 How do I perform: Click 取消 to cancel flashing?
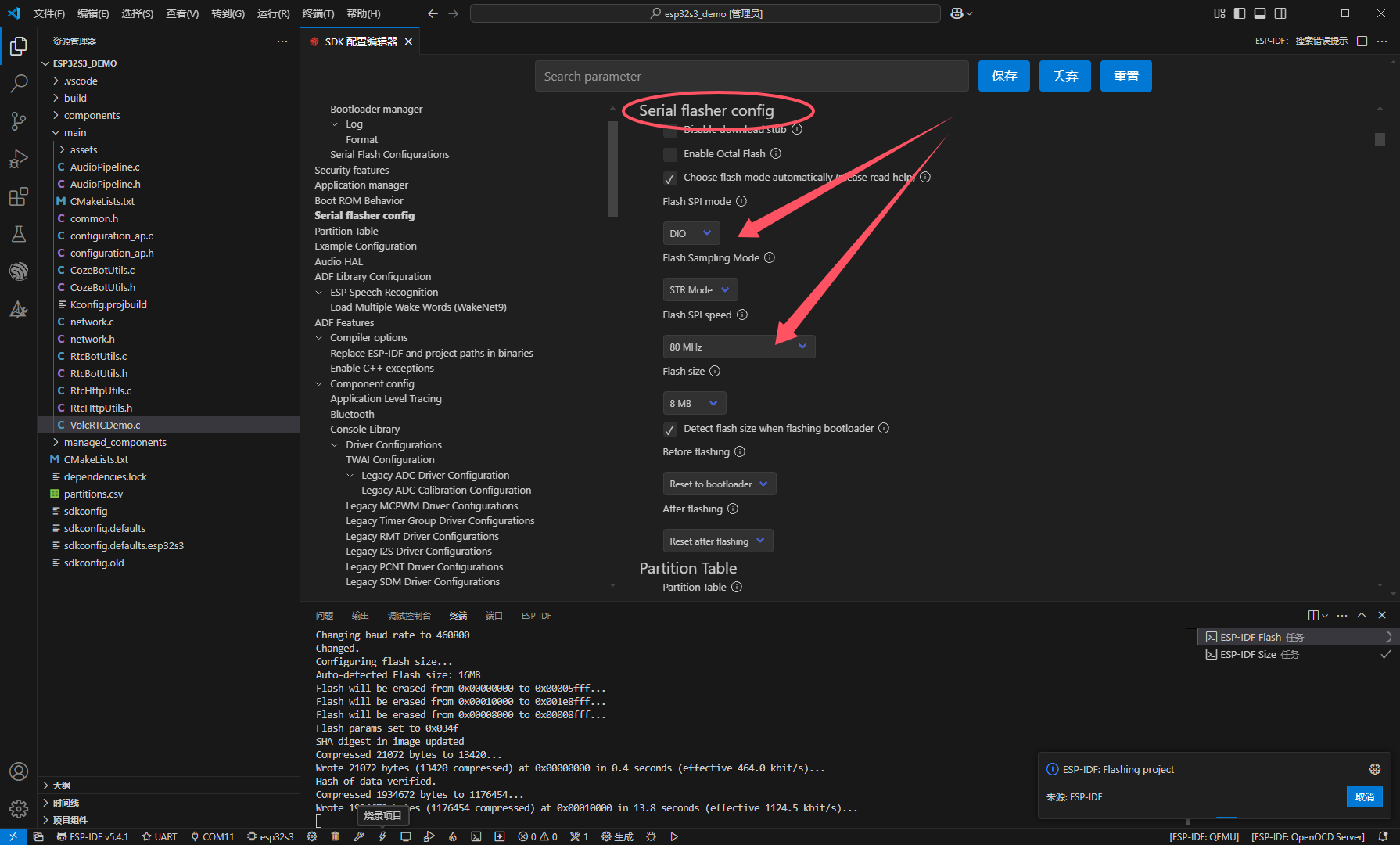(x=1364, y=796)
